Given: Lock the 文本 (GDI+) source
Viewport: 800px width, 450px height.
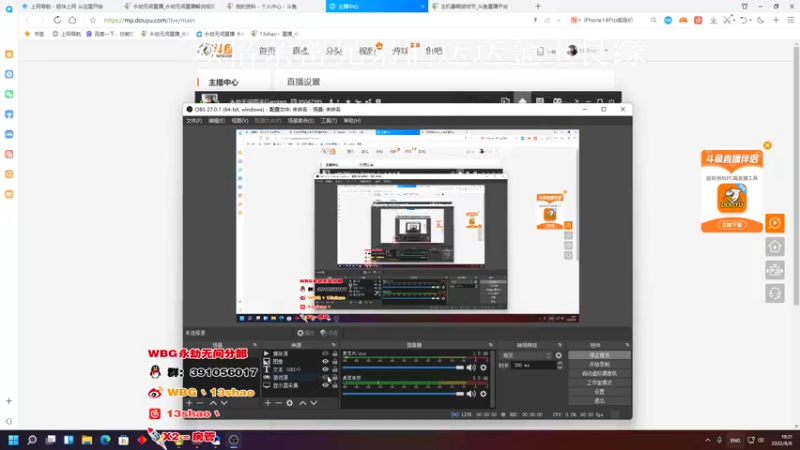Looking at the screenshot, I should (335, 369).
